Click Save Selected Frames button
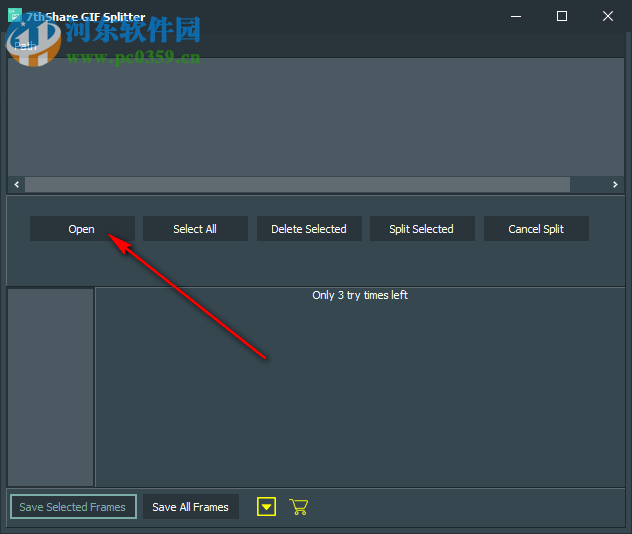Screen dimensions: 632x534 pos(73,507)
